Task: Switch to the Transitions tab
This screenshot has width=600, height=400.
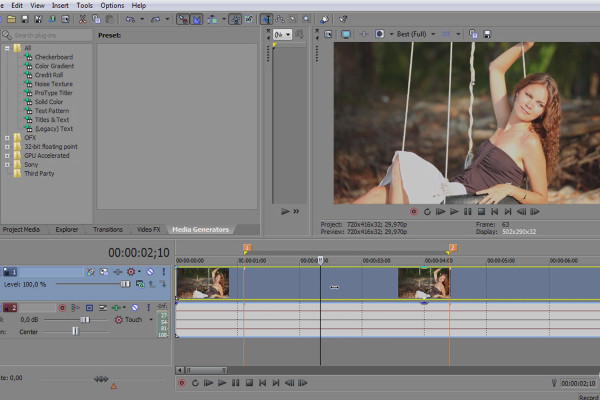Action: (x=108, y=230)
